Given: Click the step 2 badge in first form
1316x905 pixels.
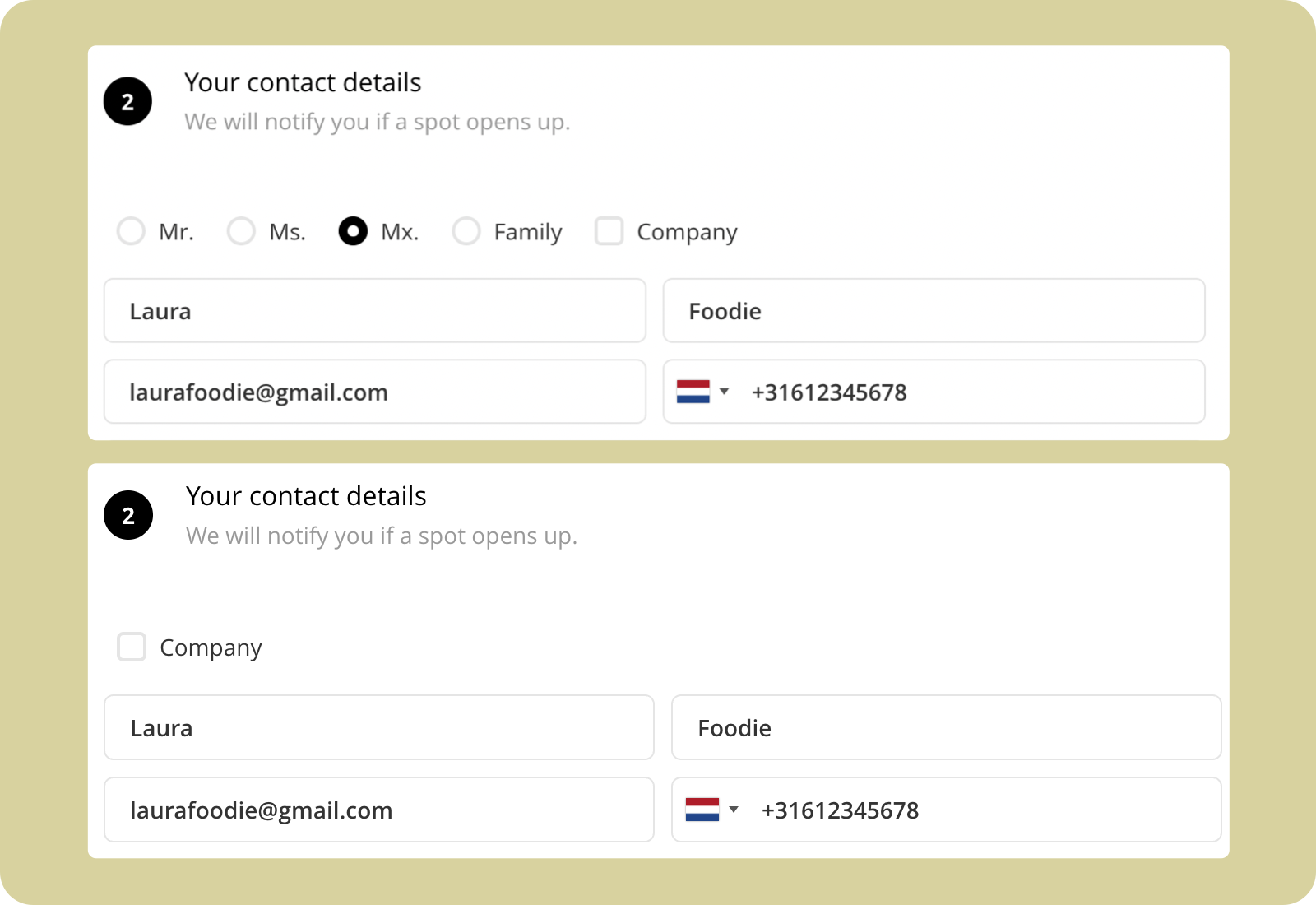Looking at the screenshot, I should 127,101.
